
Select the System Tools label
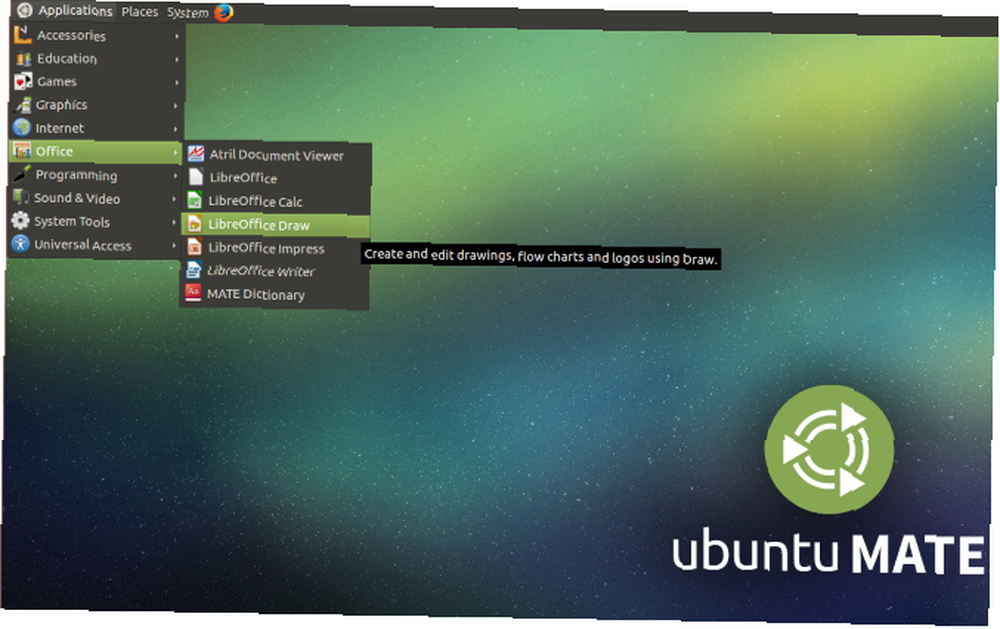71,221
